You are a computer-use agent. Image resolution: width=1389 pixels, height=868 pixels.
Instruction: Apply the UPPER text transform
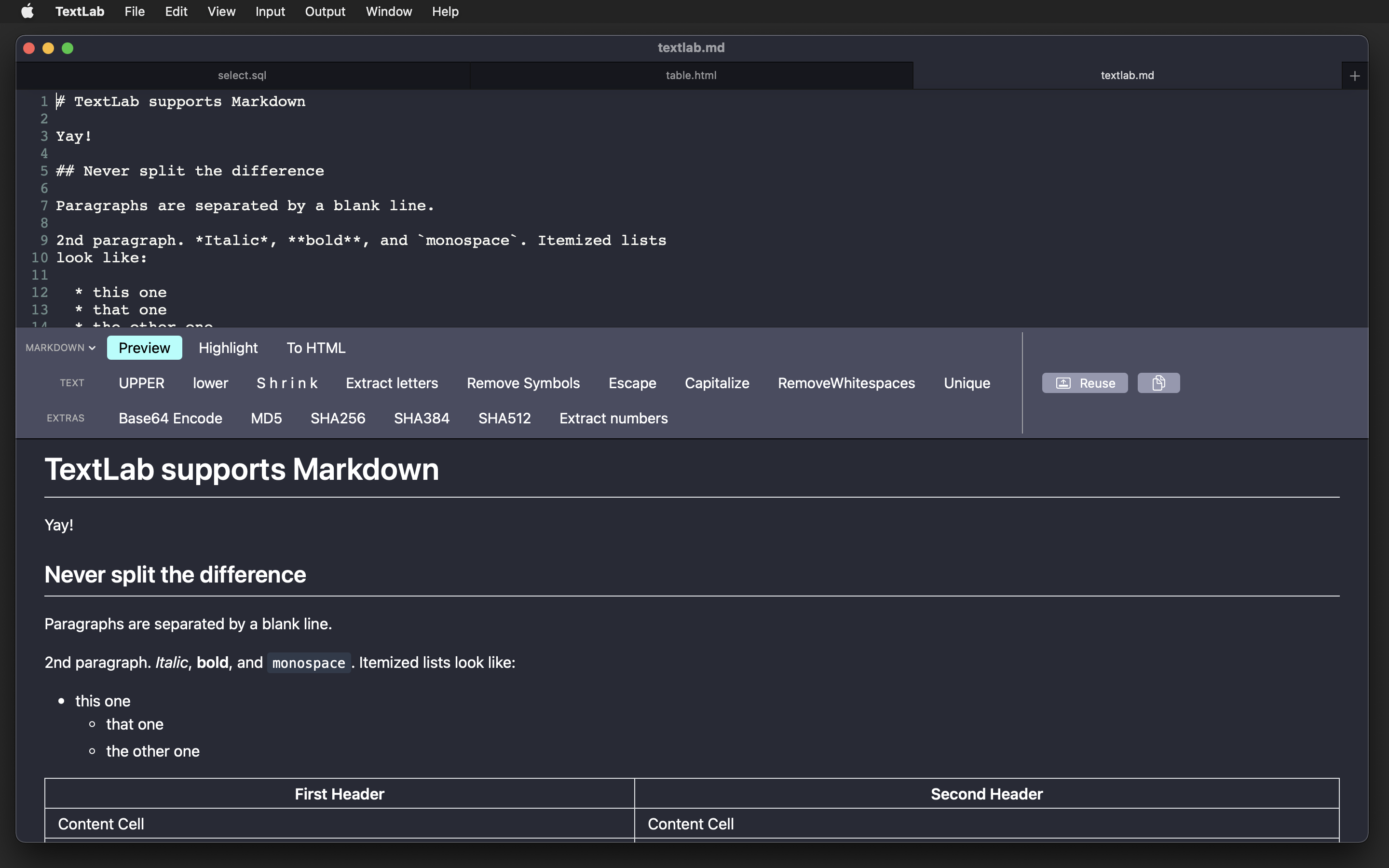click(141, 383)
